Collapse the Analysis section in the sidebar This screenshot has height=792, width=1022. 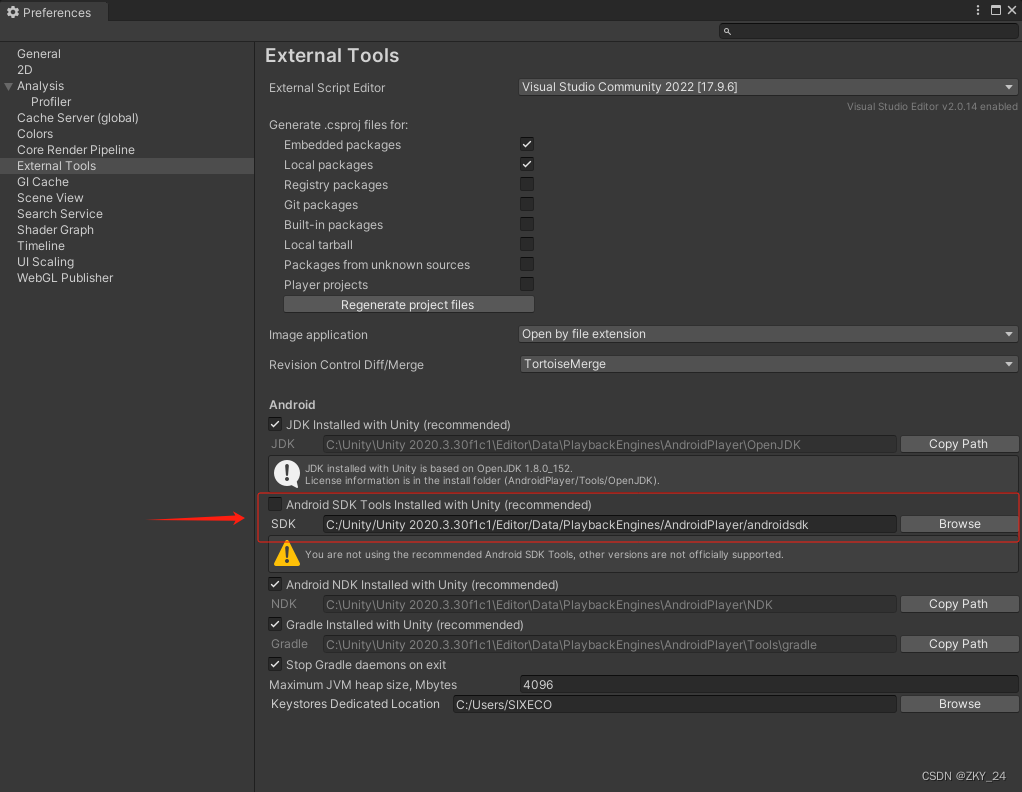coord(8,85)
